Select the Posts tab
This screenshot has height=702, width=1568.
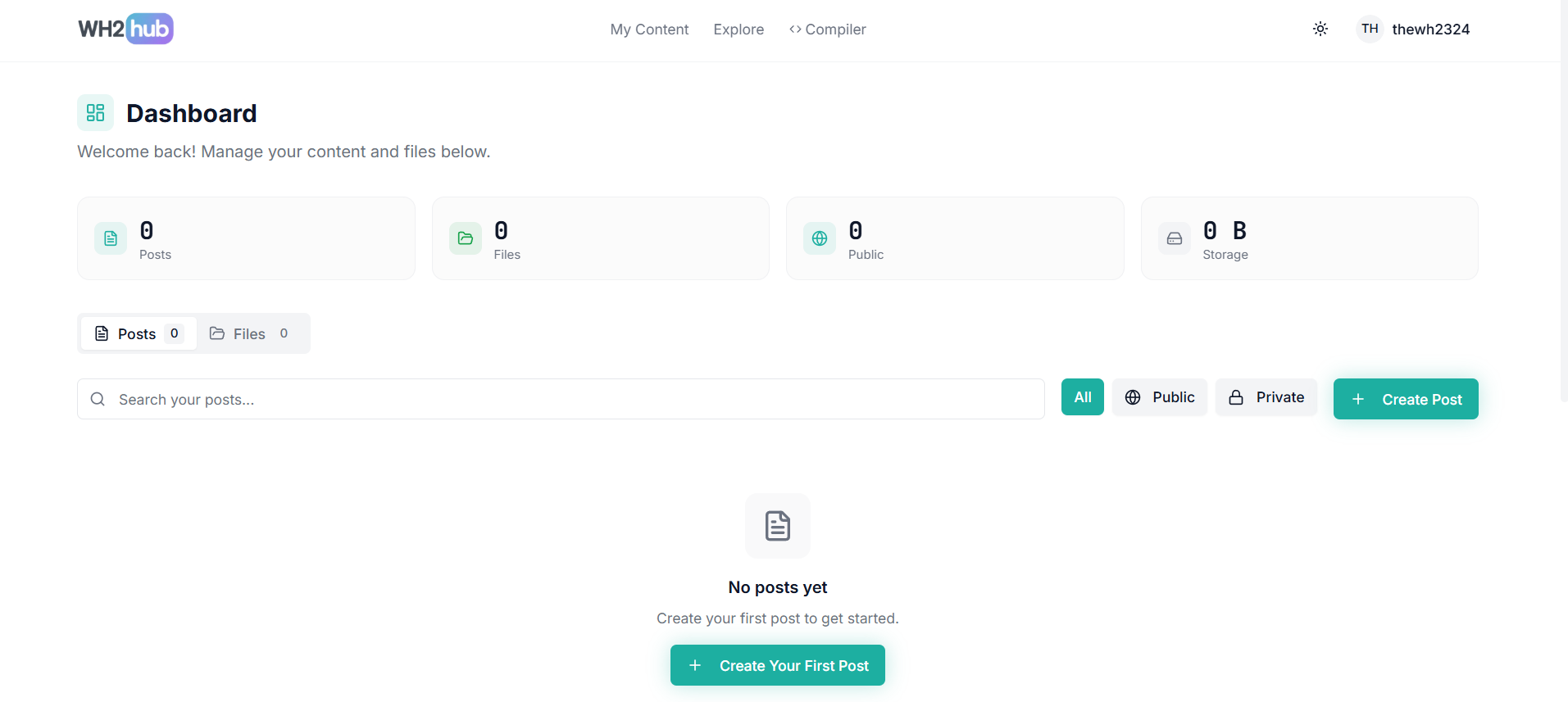pyautogui.click(x=138, y=333)
